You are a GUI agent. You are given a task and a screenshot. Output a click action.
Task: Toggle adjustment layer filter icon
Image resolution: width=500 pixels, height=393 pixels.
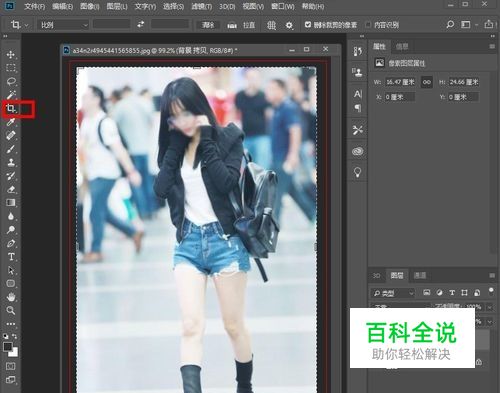point(439,292)
